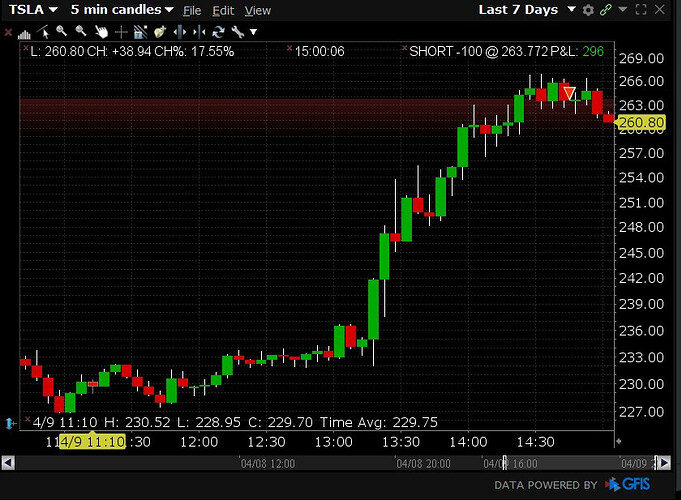Refresh the chart data

[218, 32]
